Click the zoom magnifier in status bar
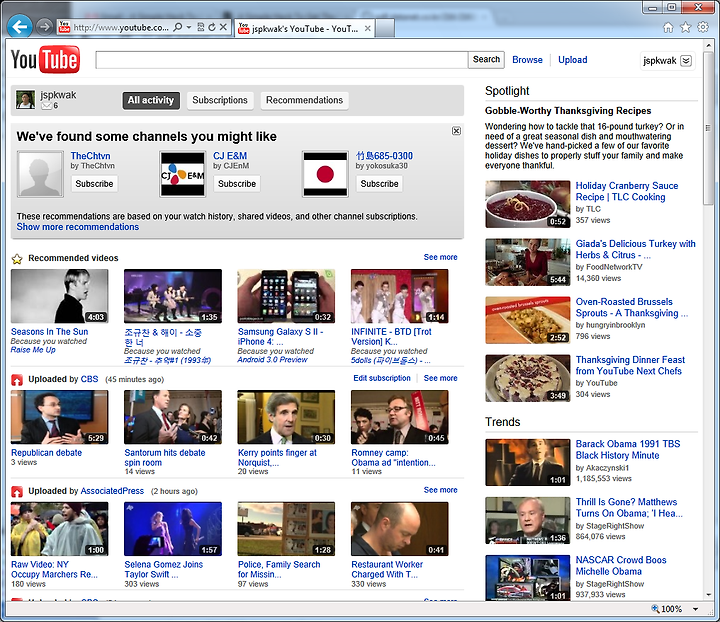 coord(655,609)
